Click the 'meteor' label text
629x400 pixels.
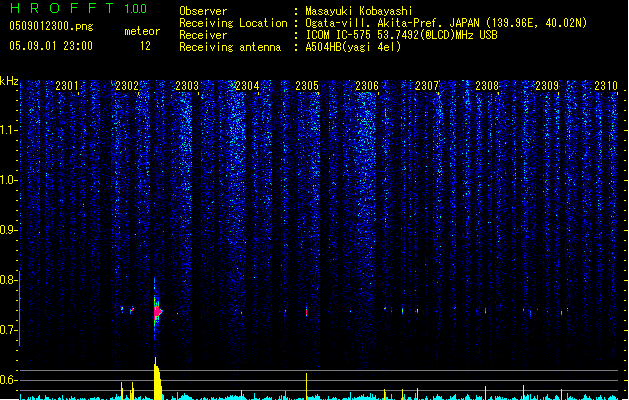(x=142, y=31)
